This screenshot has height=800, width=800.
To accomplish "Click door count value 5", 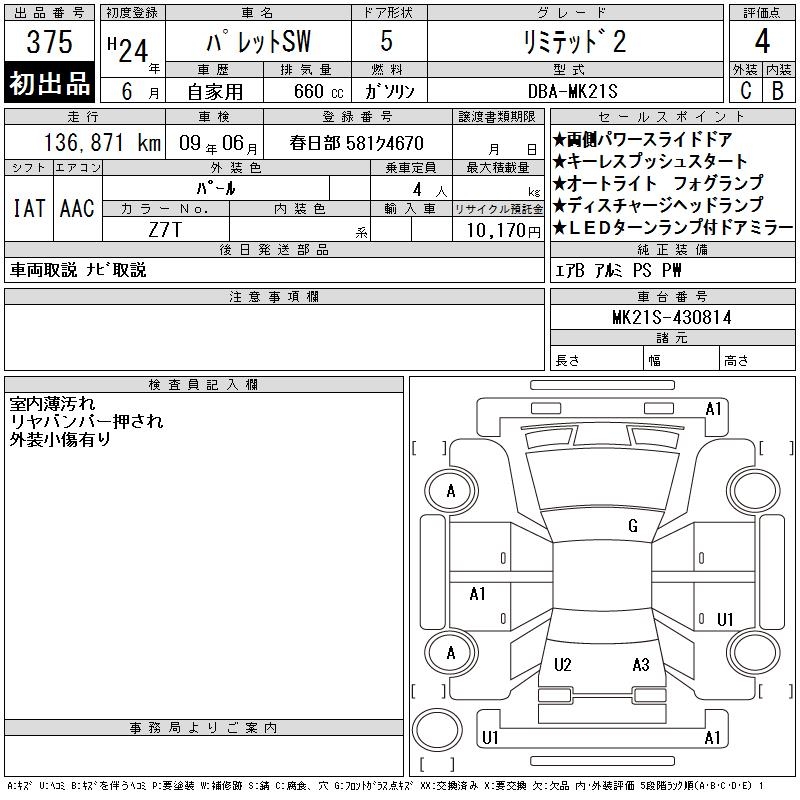I will [x=386, y=41].
